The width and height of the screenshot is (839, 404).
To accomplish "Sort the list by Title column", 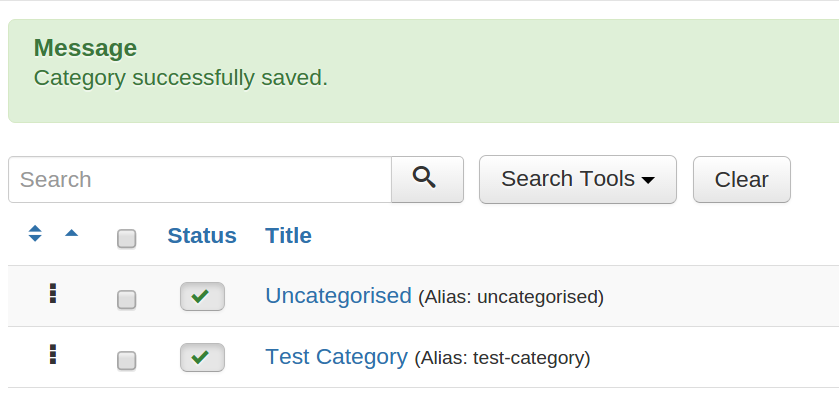I will pos(288,236).
